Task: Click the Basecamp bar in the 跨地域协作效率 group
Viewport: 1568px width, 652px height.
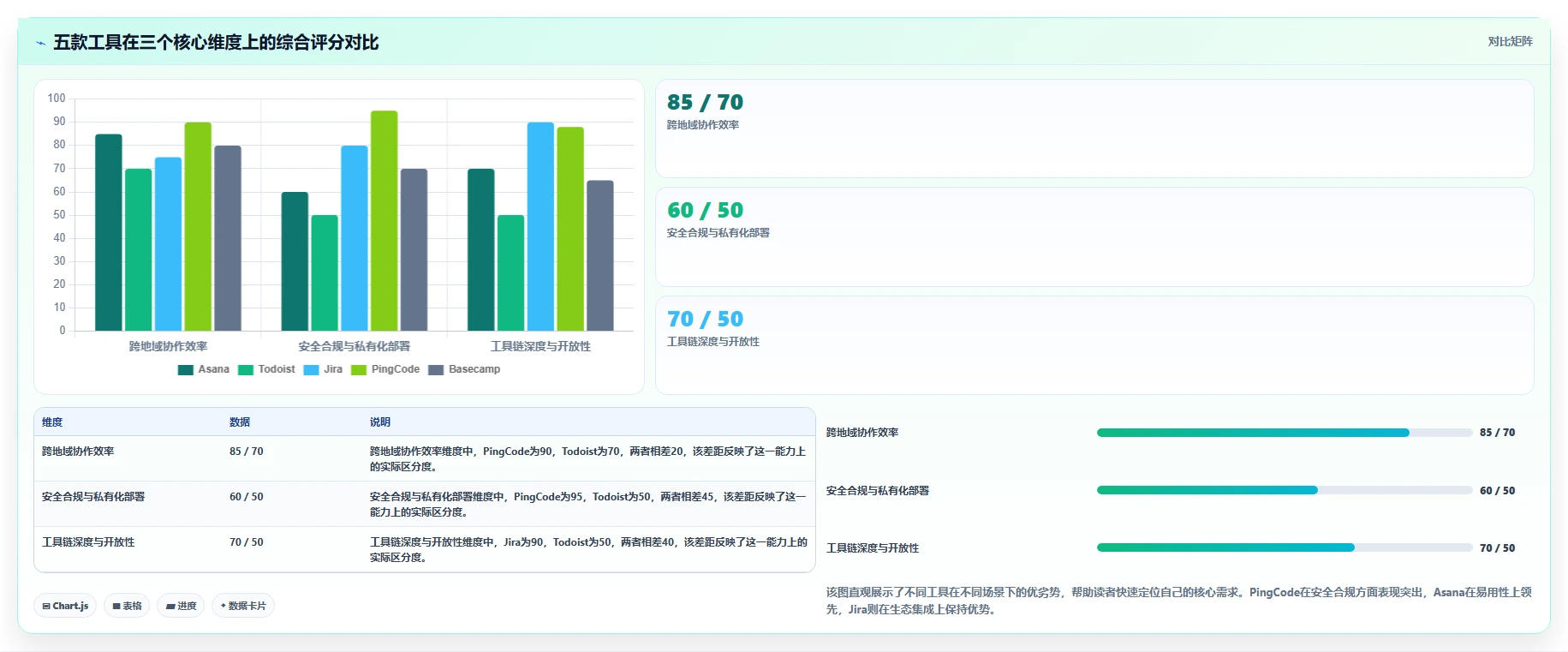Action: [228, 238]
